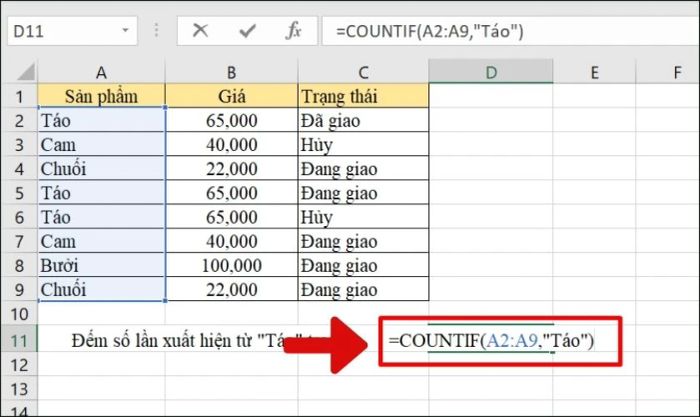Click the 'Sản phẩm' header cell
Viewport: 700px width, 417px height.
(x=101, y=96)
